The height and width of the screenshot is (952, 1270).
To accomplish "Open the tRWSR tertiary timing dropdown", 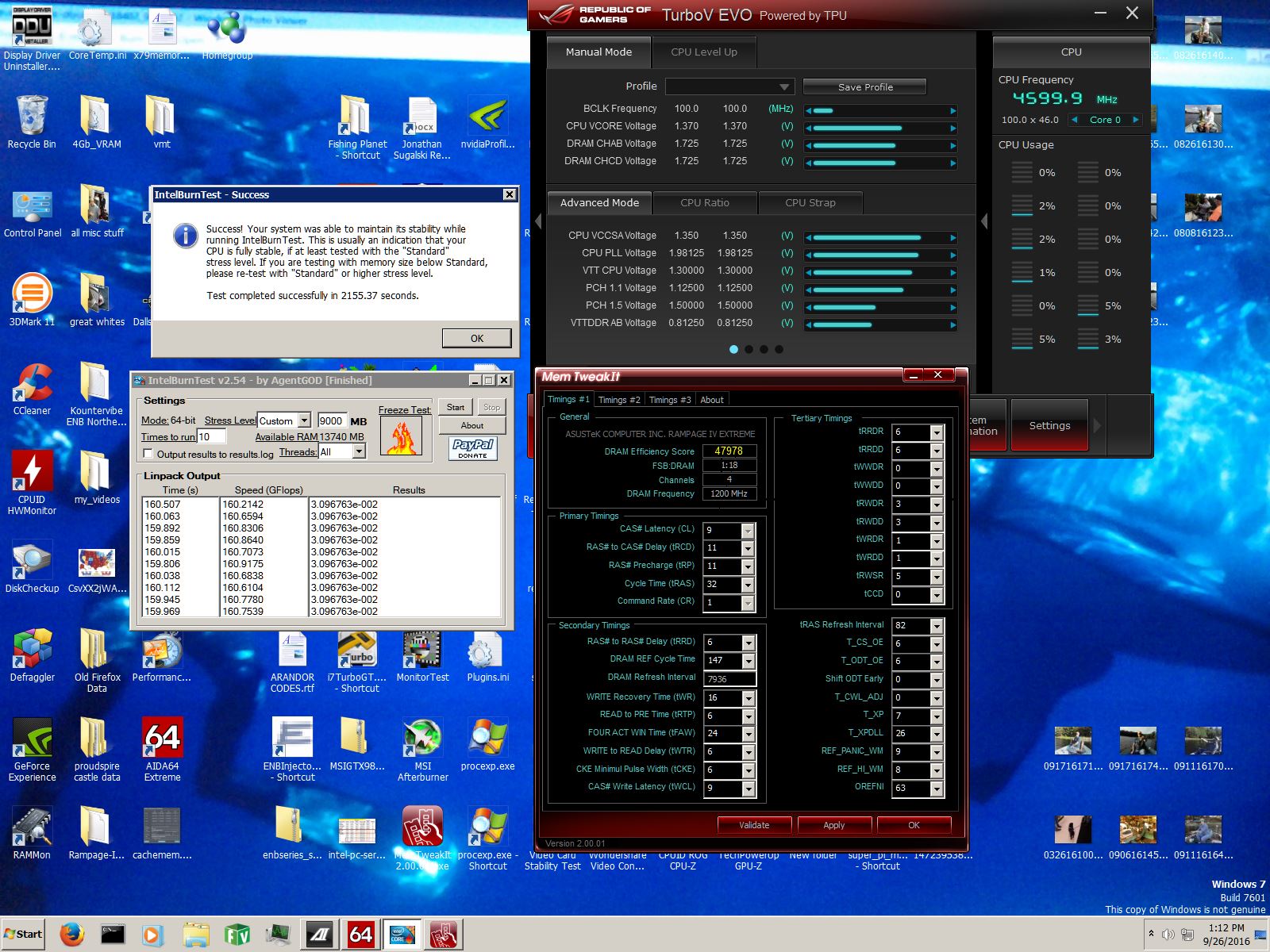I will point(937,576).
